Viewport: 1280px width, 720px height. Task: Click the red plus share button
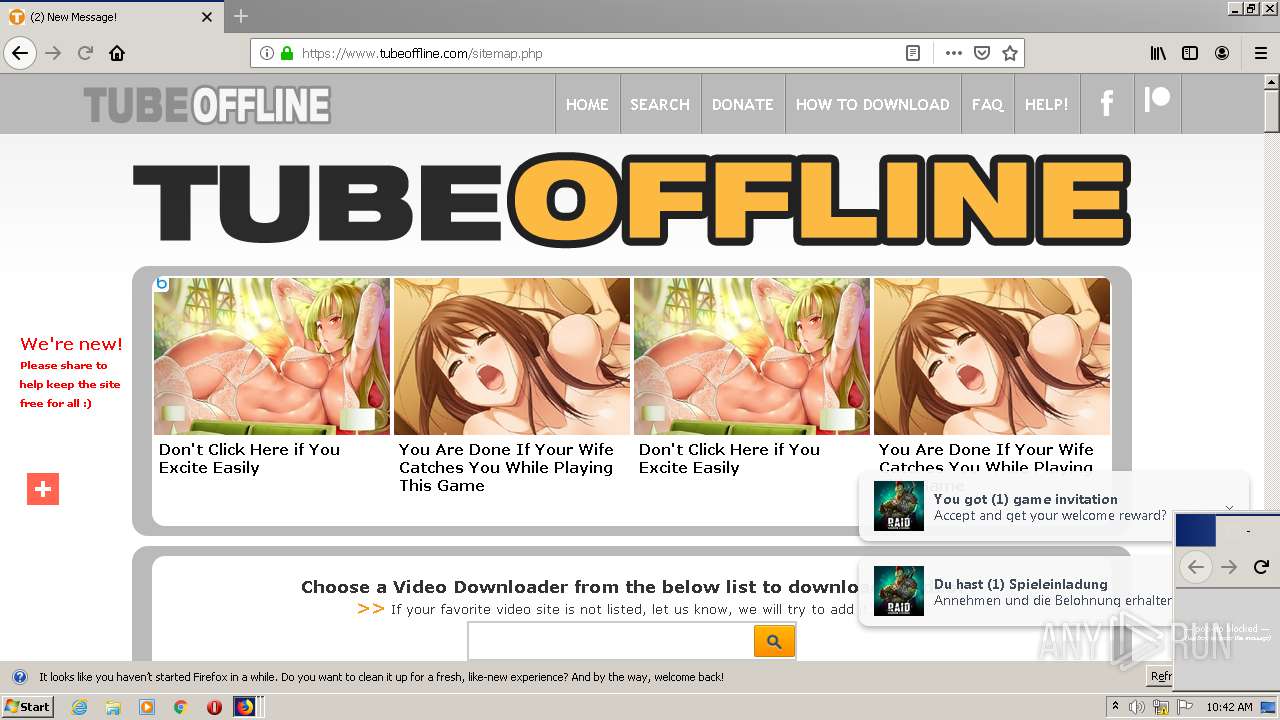coord(43,489)
